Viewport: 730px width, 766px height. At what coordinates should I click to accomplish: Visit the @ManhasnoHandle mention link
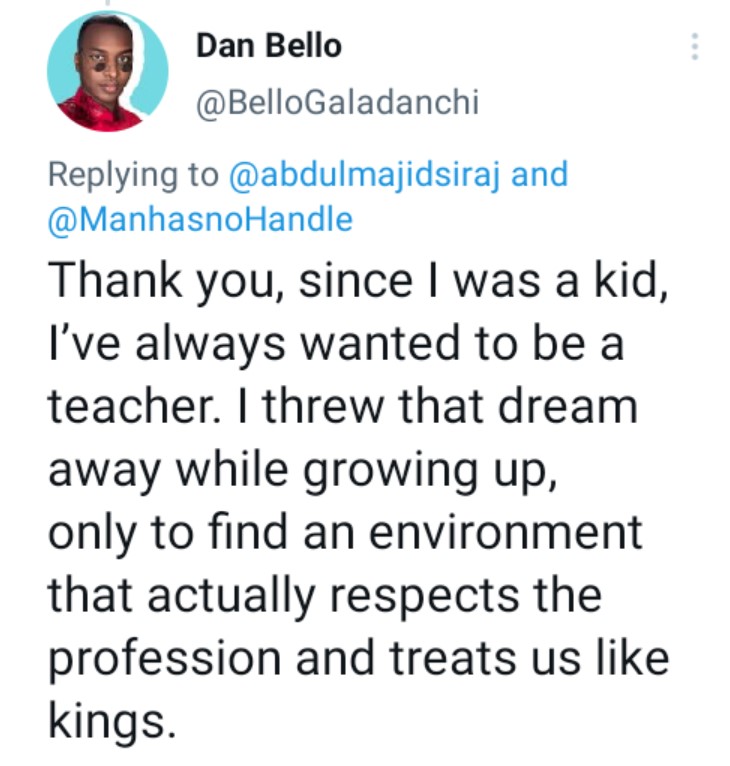click(x=200, y=219)
